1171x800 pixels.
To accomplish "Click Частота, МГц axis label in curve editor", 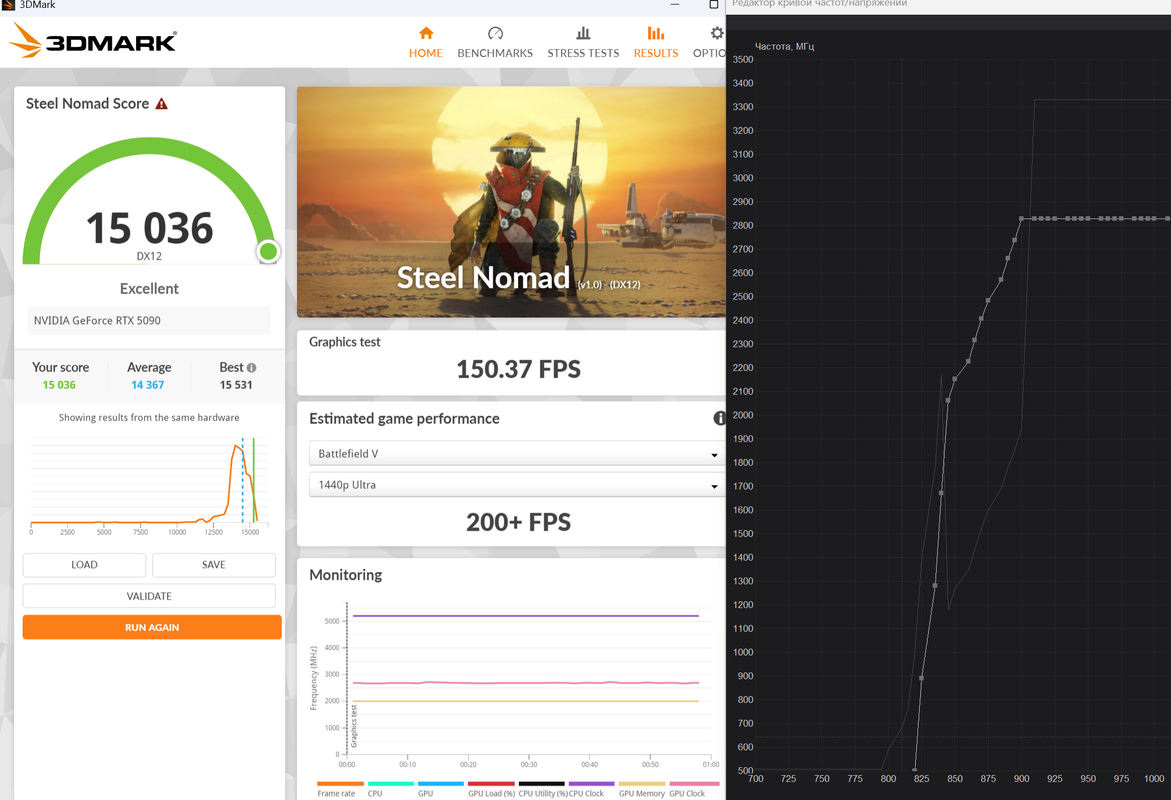I will pos(784,46).
